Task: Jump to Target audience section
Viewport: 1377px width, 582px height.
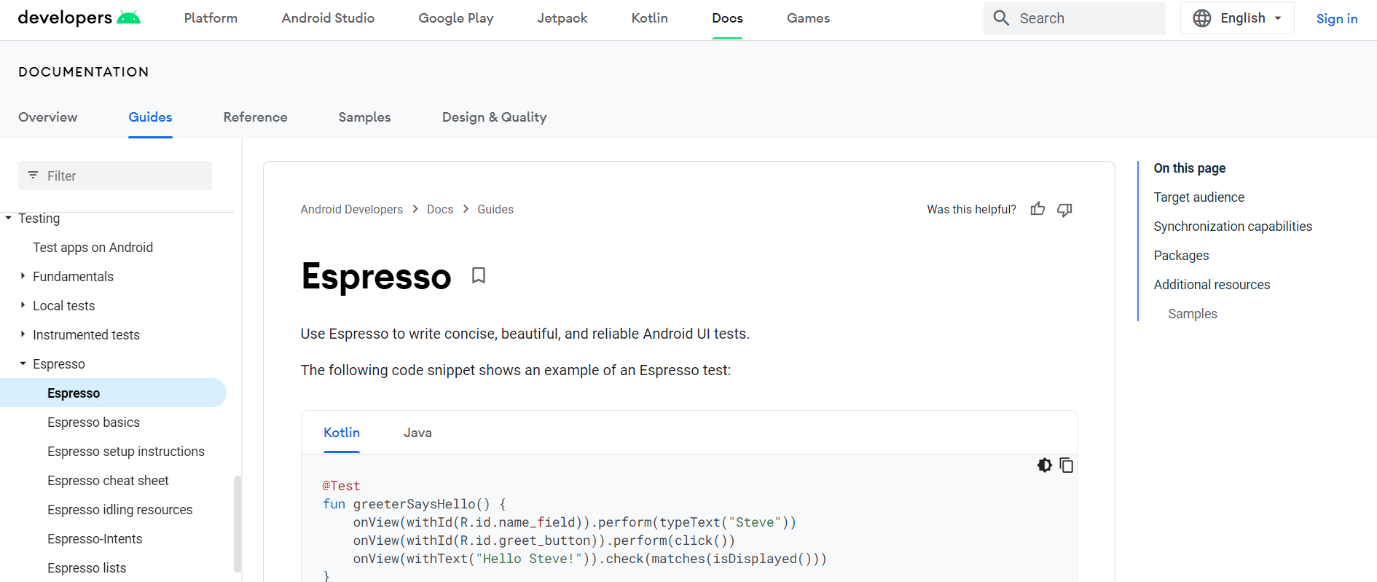Action: coord(1199,197)
